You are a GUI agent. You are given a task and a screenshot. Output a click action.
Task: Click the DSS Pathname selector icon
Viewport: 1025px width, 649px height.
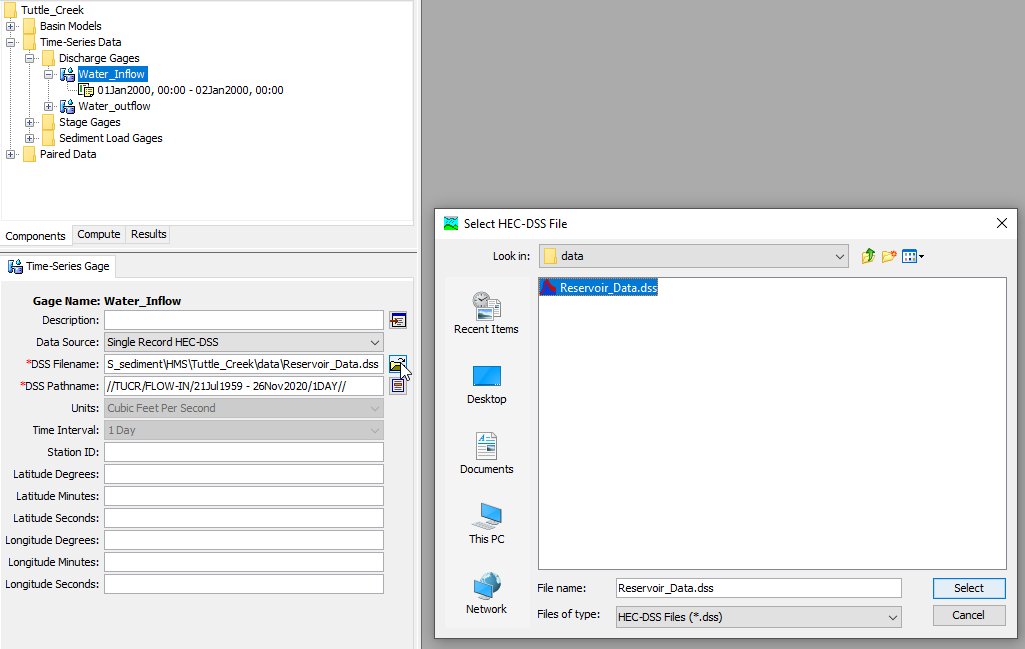(x=397, y=386)
